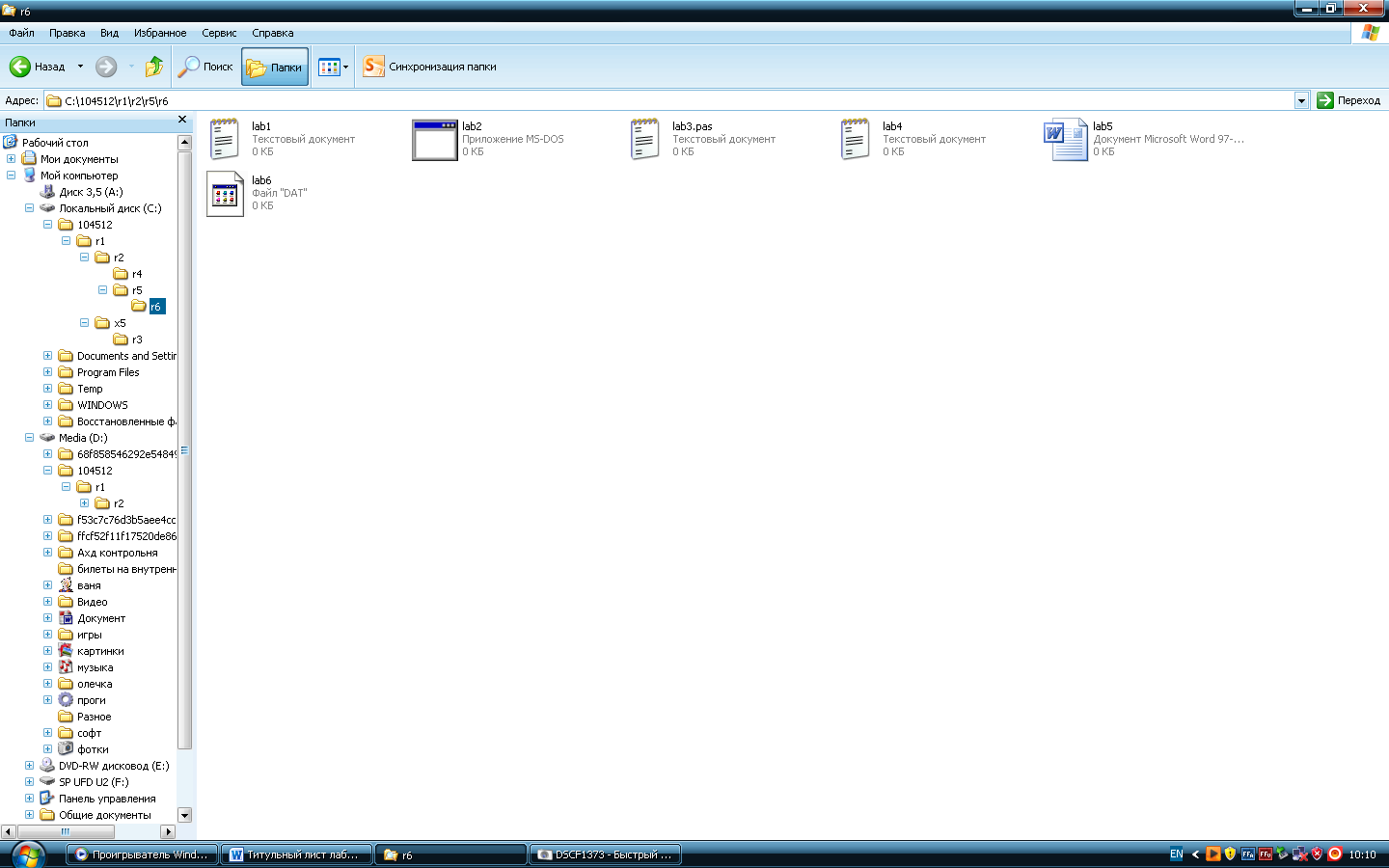
Task: Select lab4 text document icon
Action: [856, 139]
